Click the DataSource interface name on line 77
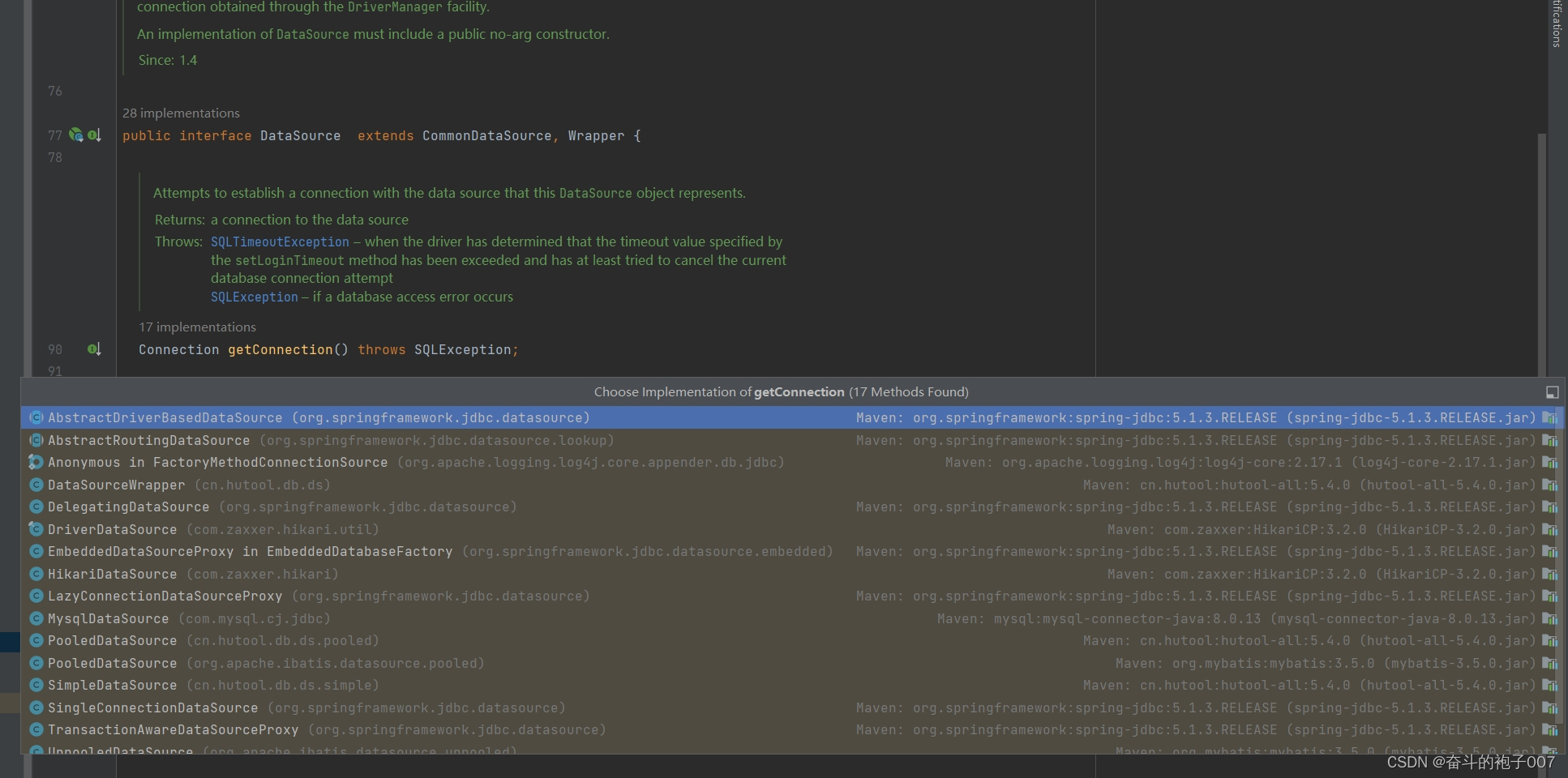 (x=300, y=135)
